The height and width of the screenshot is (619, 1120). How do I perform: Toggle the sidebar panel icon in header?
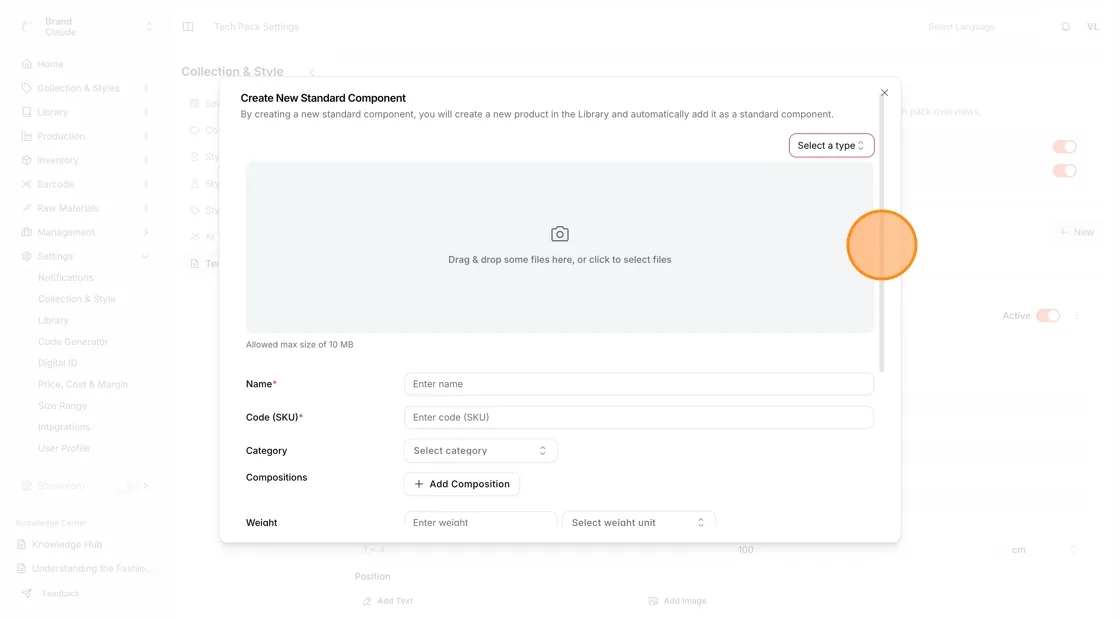point(188,26)
